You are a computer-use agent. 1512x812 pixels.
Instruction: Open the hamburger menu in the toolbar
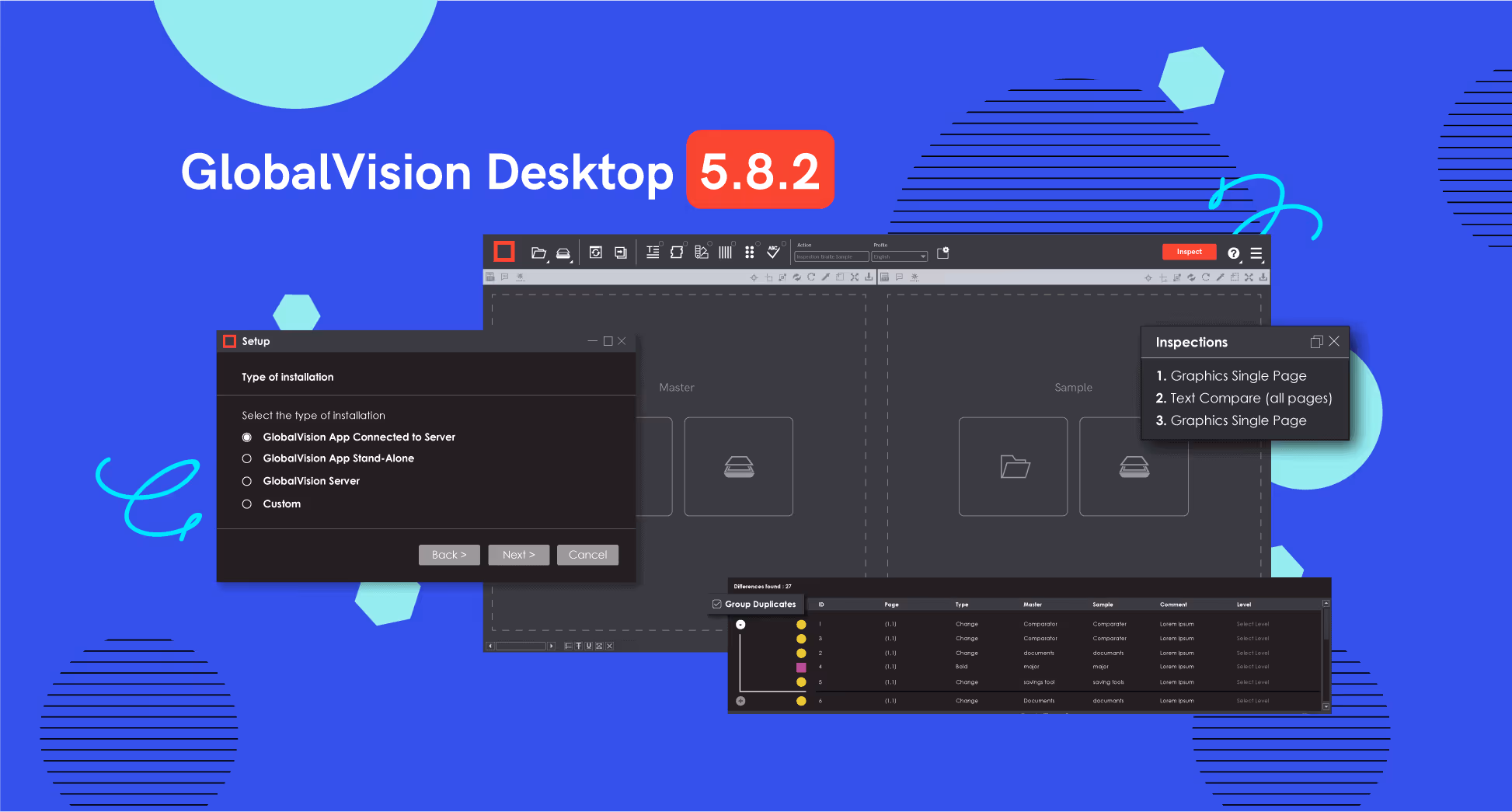click(x=1256, y=253)
